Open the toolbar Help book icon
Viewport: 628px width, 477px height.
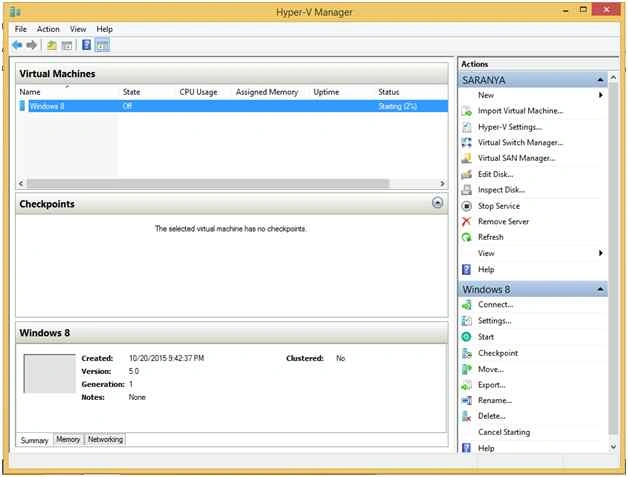[86, 45]
